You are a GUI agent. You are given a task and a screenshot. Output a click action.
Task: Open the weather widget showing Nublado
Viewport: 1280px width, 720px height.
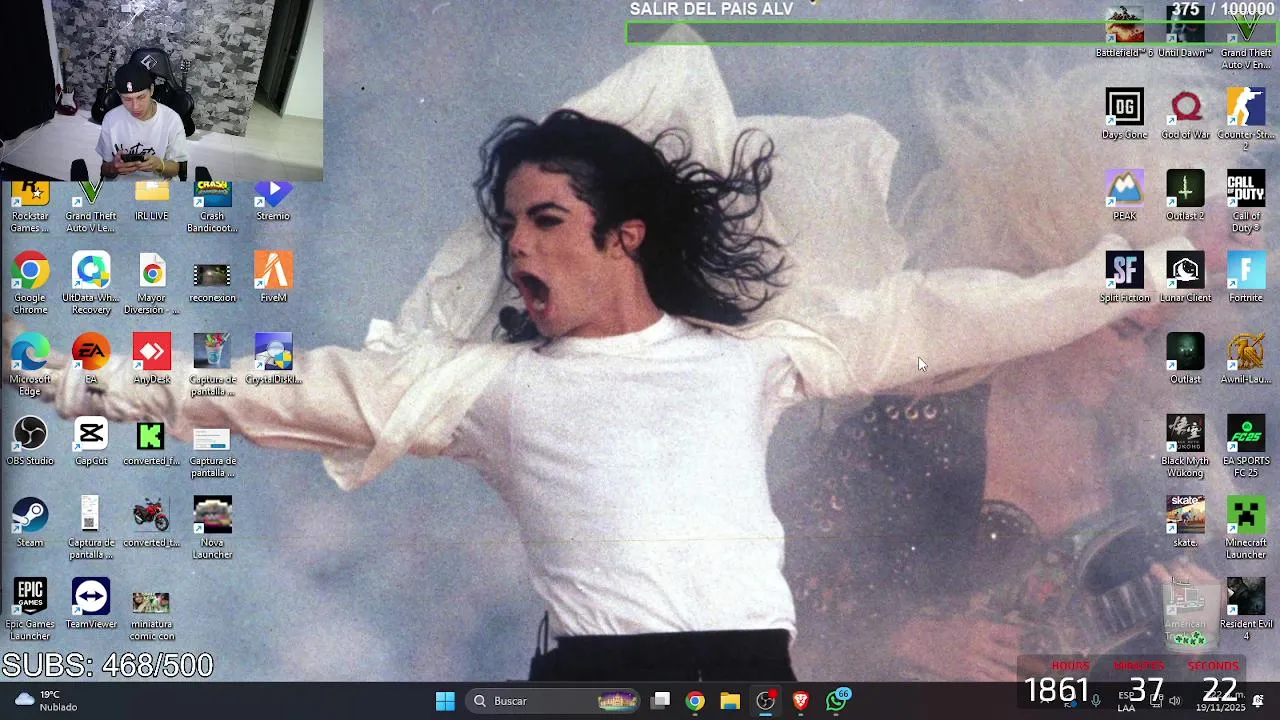[x=45, y=701]
